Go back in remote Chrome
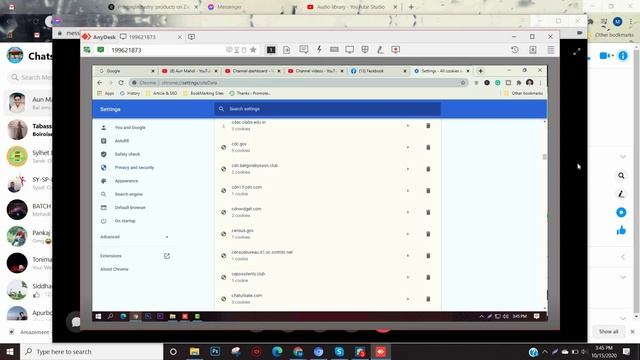This screenshot has height=360, width=640. (100, 82)
